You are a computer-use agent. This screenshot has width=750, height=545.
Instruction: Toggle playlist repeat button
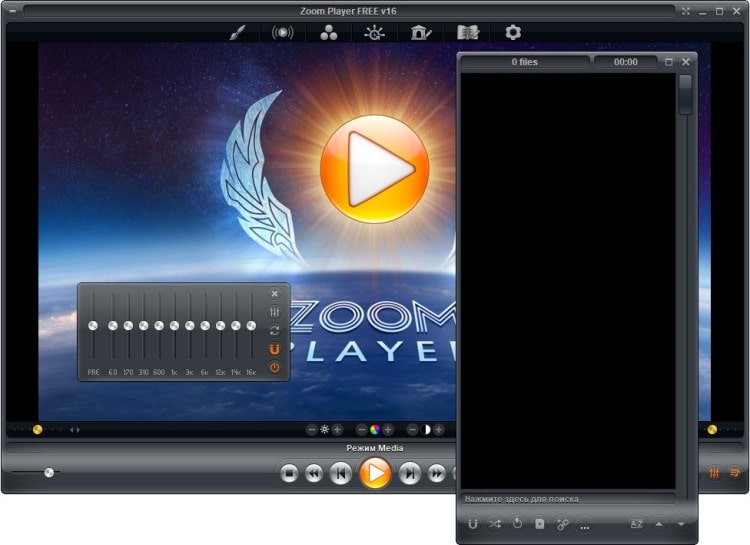pos(517,524)
